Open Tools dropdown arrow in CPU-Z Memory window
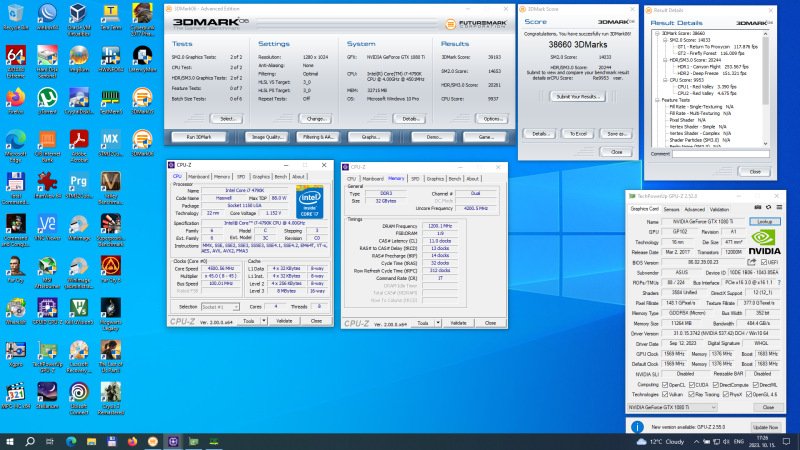The width and height of the screenshot is (800, 450). (x=438, y=323)
